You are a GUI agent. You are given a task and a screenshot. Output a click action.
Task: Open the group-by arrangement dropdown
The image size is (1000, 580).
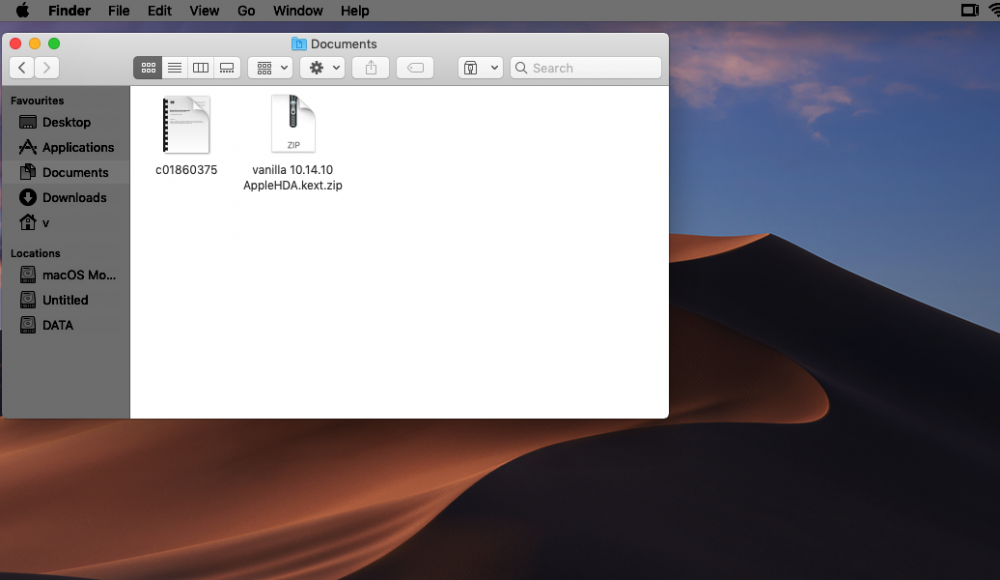(270, 68)
